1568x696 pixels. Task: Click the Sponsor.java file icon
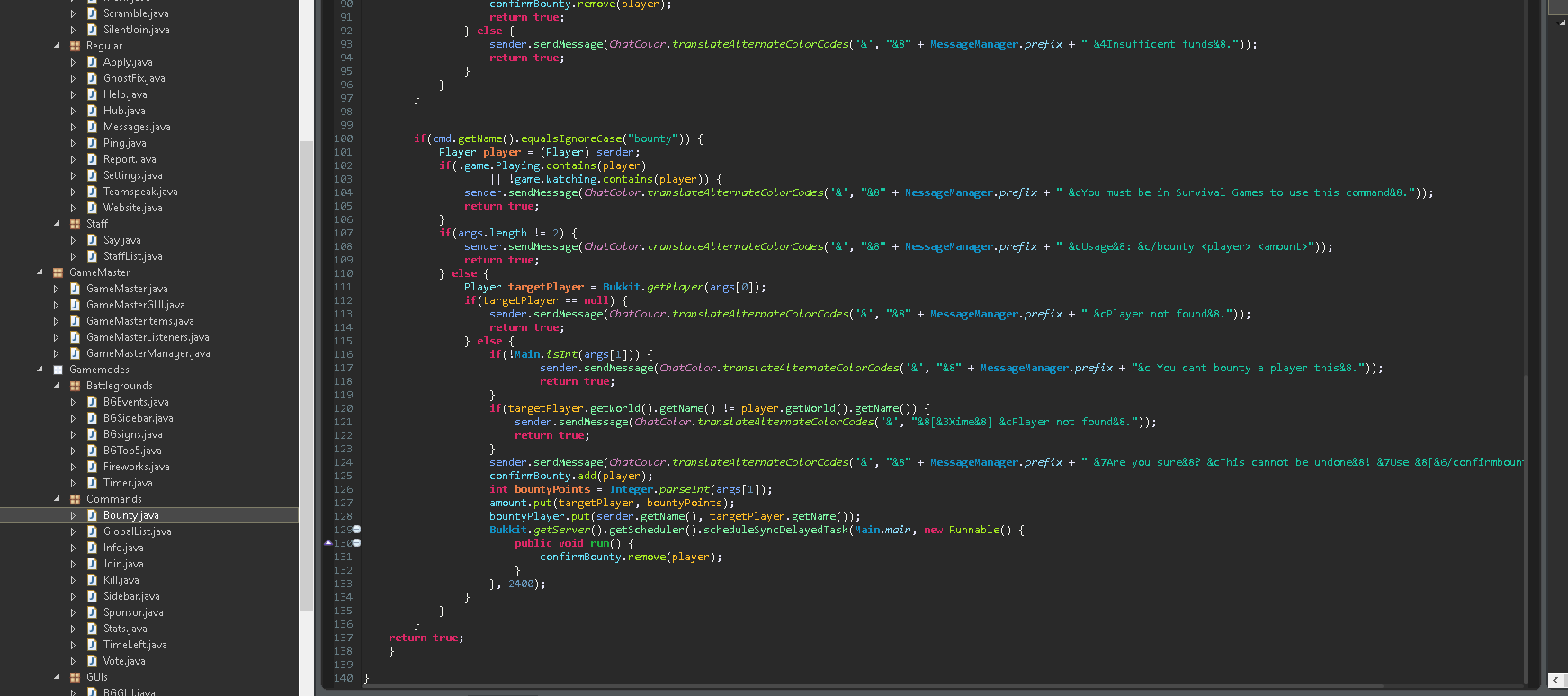pos(92,612)
